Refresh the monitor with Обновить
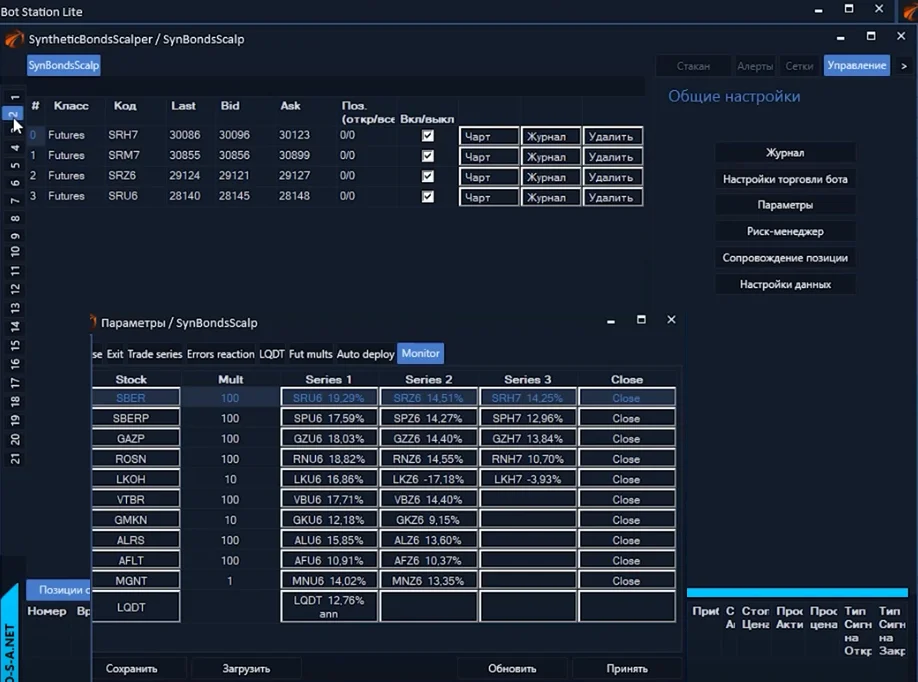 click(x=512, y=669)
